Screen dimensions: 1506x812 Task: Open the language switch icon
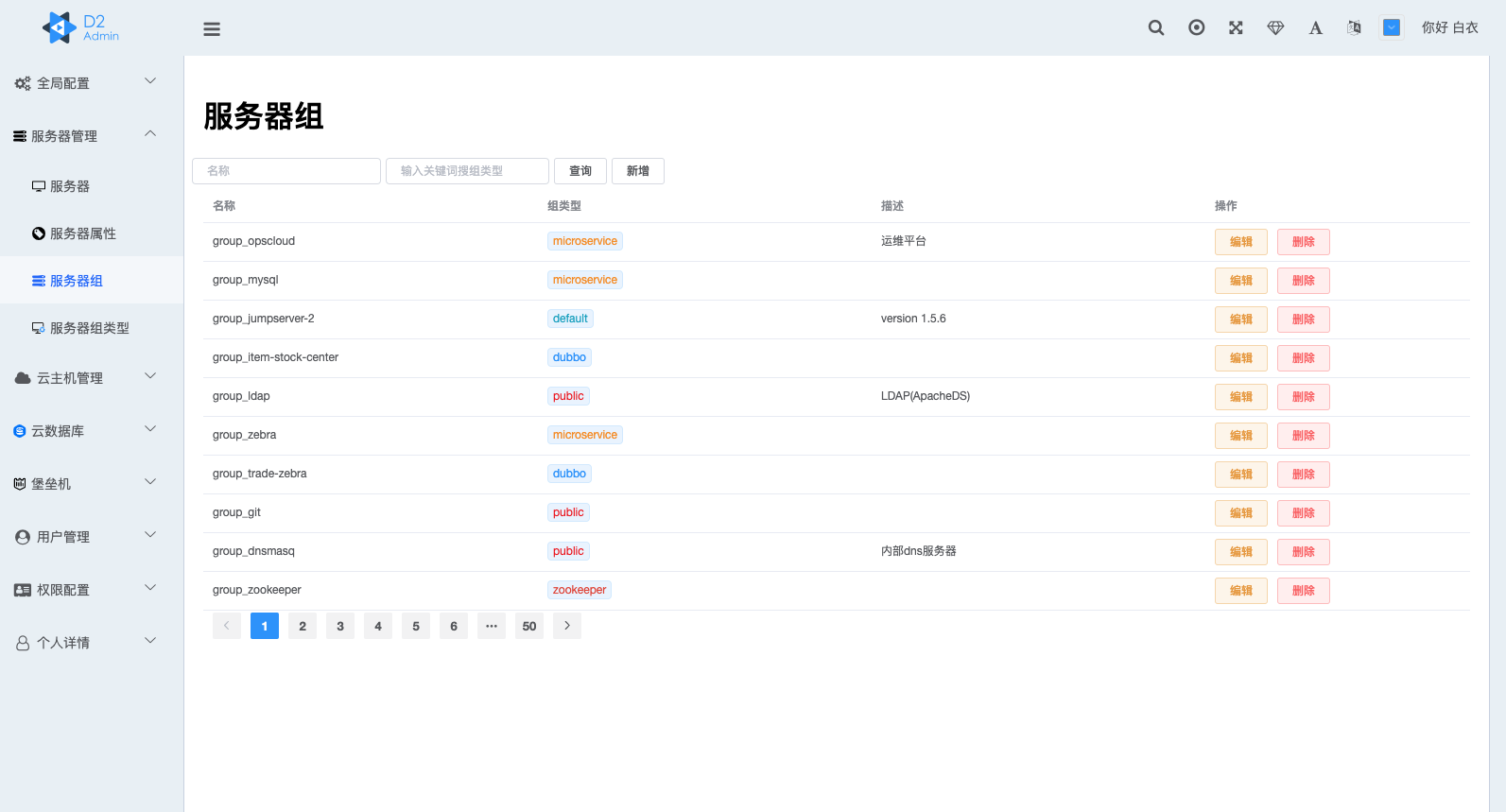[x=1354, y=27]
